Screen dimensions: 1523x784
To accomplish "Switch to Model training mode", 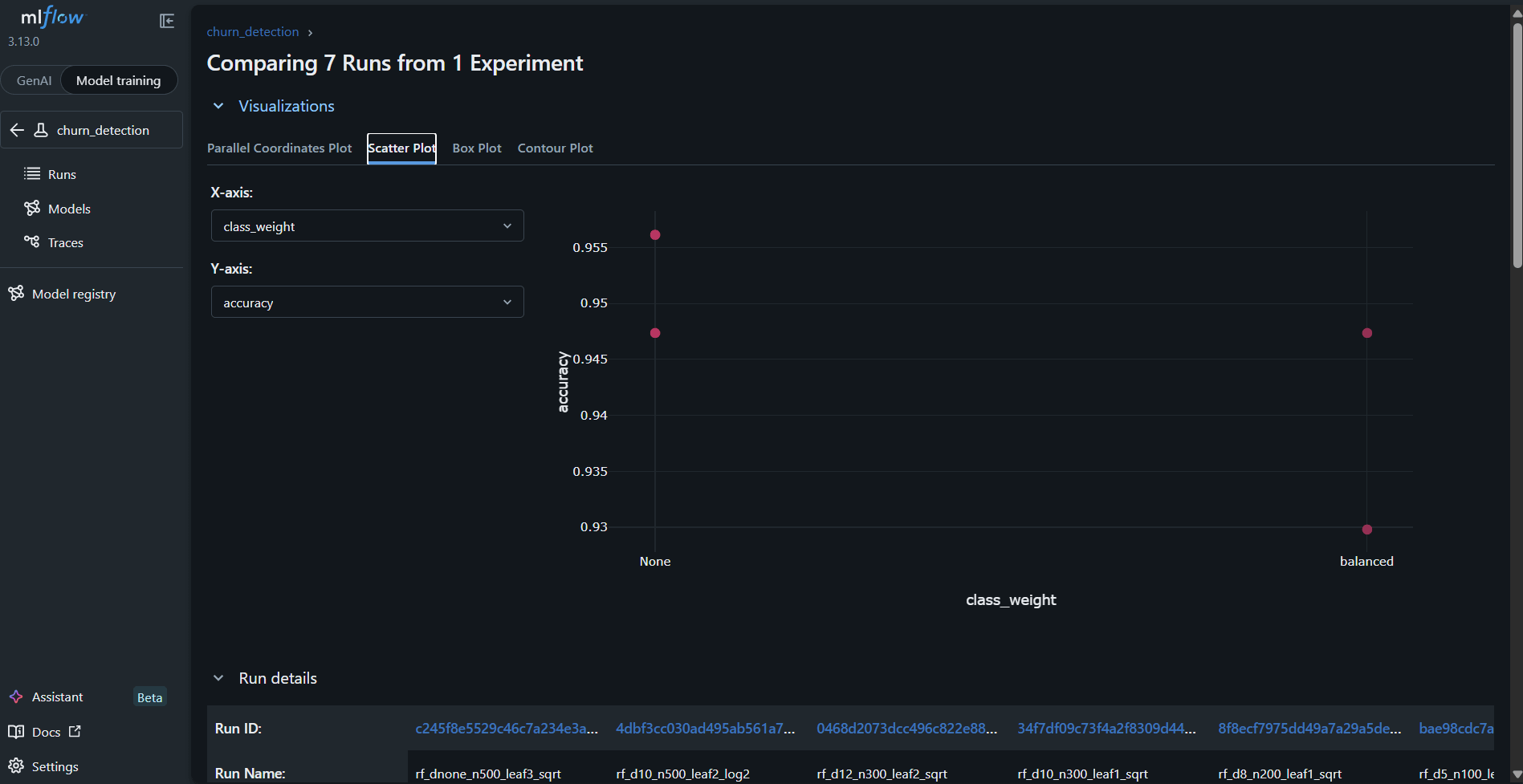I will (x=119, y=80).
